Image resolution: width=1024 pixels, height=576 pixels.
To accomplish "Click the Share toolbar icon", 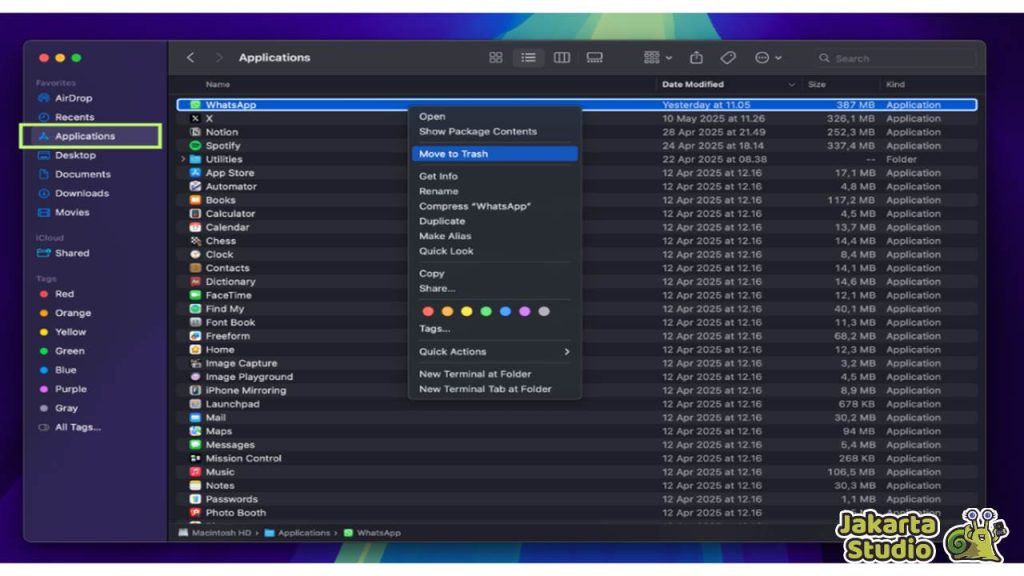I will coord(696,57).
